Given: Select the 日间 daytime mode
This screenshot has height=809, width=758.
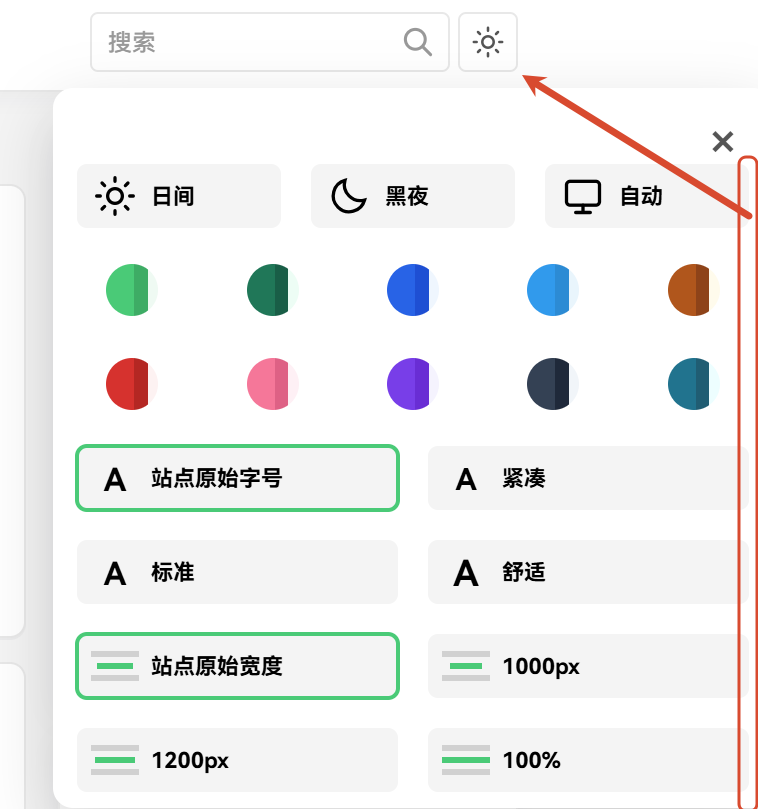Looking at the screenshot, I should (179, 196).
